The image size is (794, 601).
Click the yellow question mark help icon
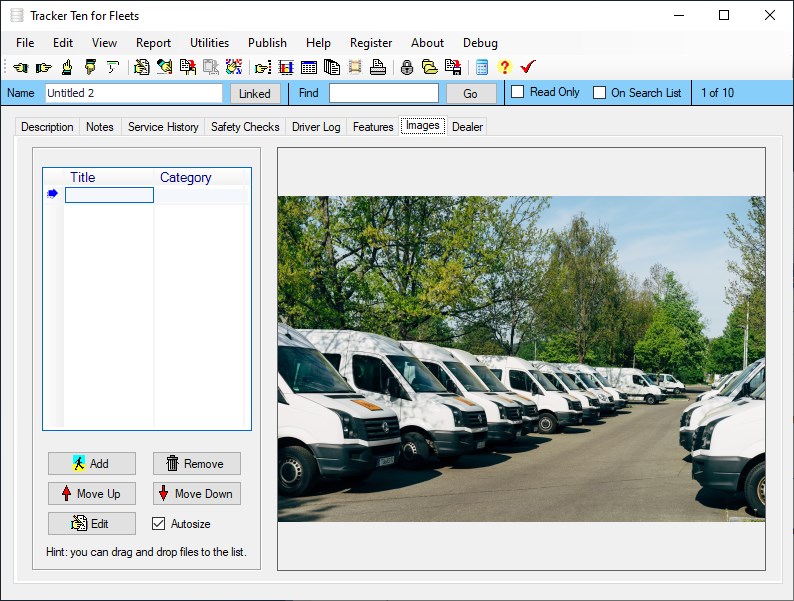click(x=504, y=67)
